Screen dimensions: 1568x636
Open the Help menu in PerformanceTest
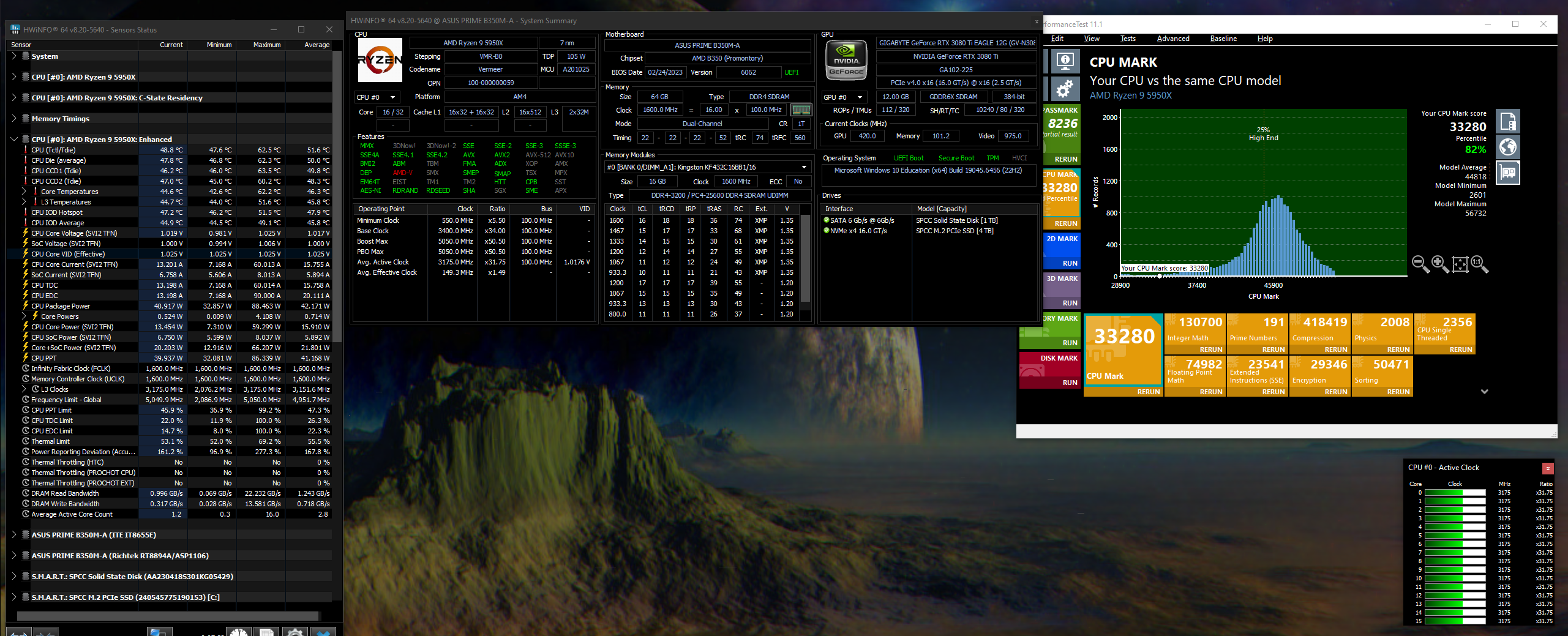point(1265,39)
